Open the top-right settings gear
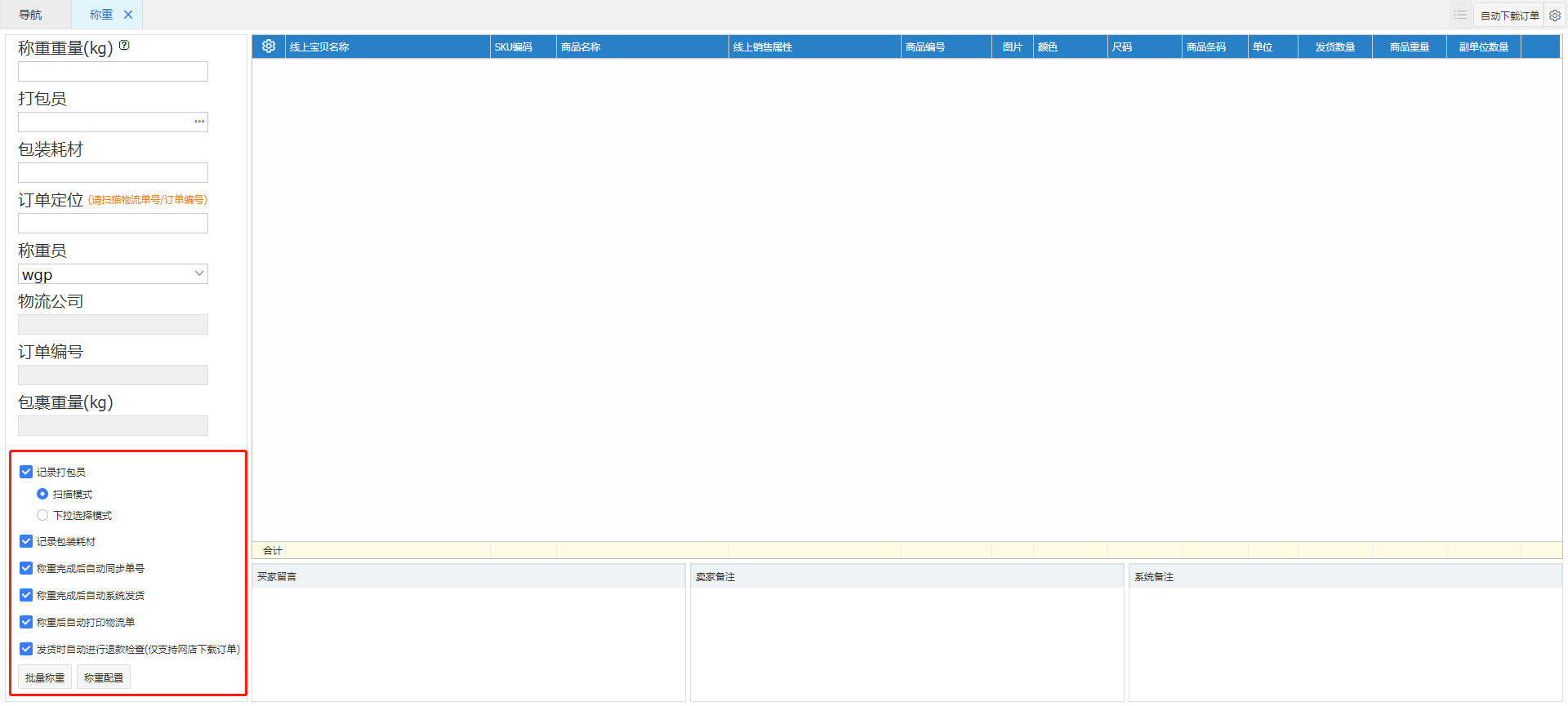1568x706 pixels. [x=1555, y=15]
